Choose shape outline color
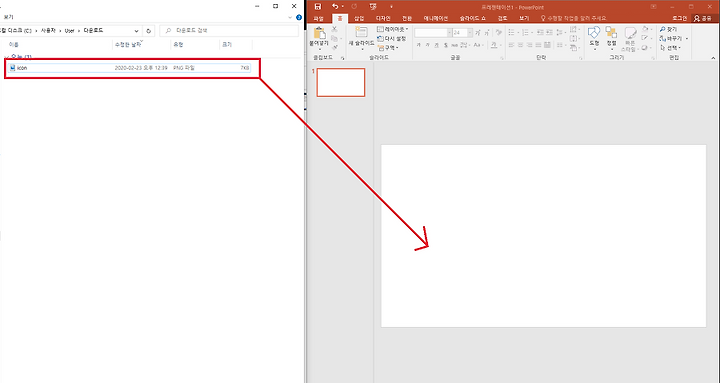Screen dimensions: 720x383 point(646,39)
